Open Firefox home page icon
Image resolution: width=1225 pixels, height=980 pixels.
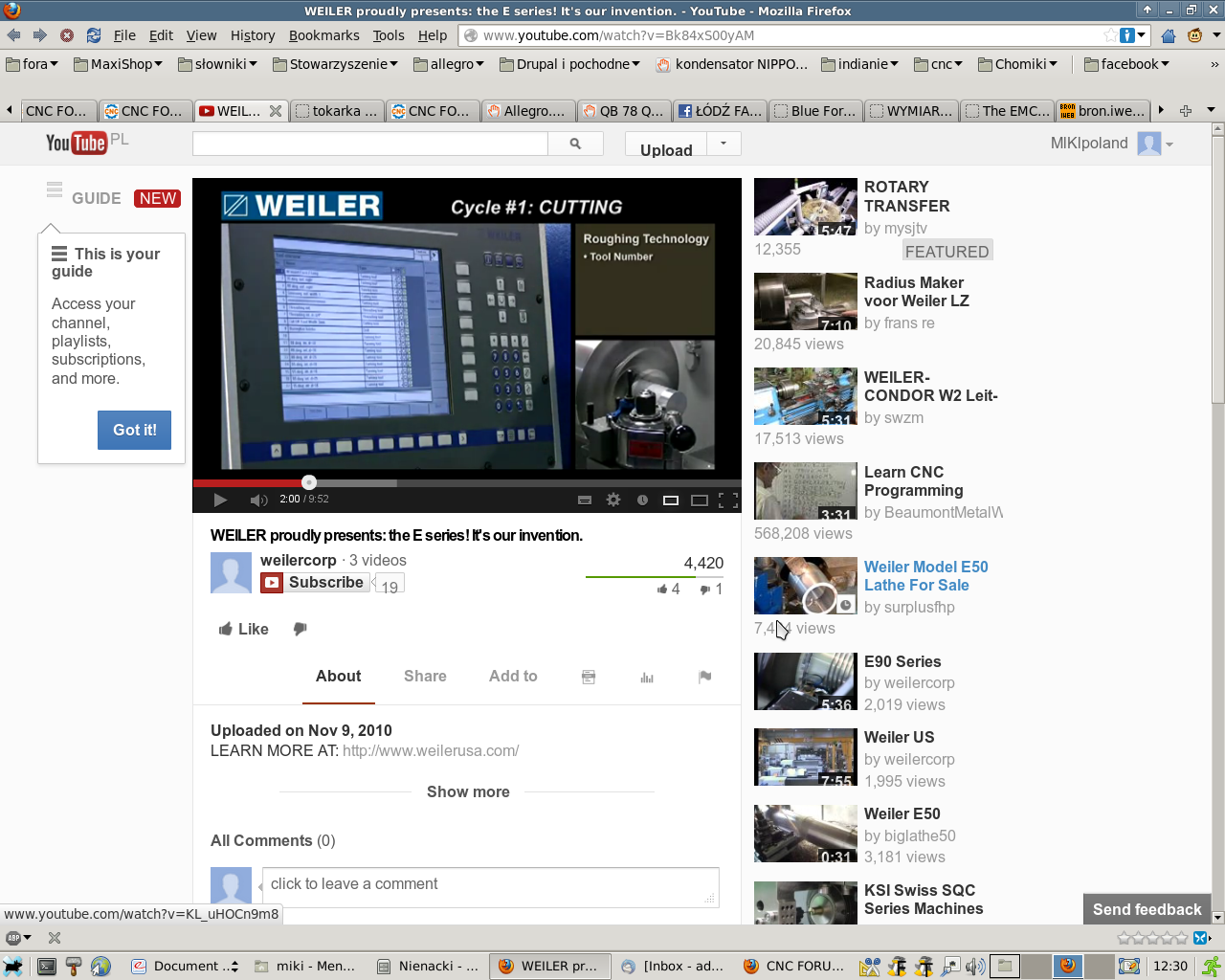click(x=1169, y=35)
